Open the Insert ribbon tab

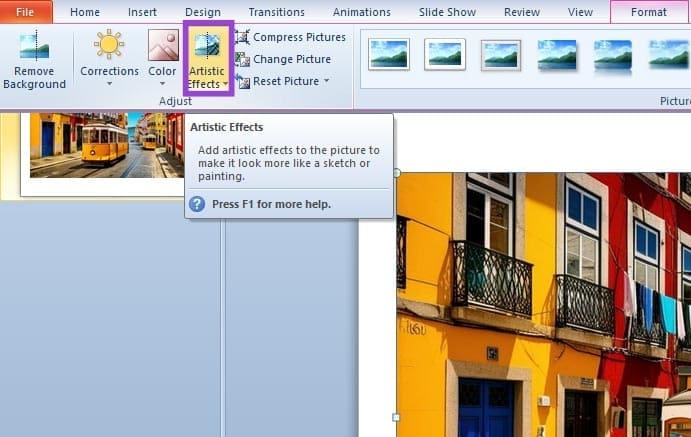click(142, 12)
